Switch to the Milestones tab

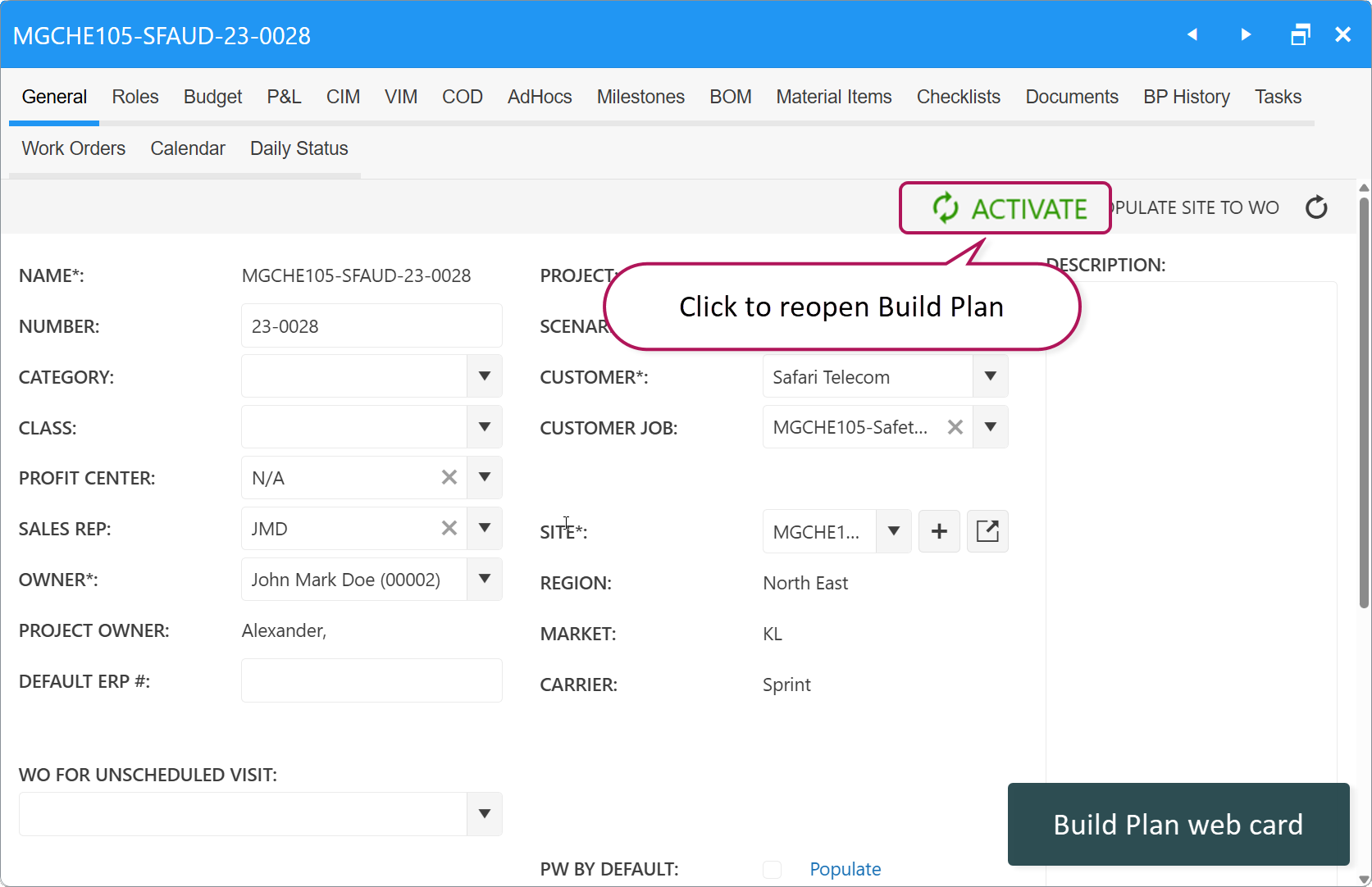(640, 97)
